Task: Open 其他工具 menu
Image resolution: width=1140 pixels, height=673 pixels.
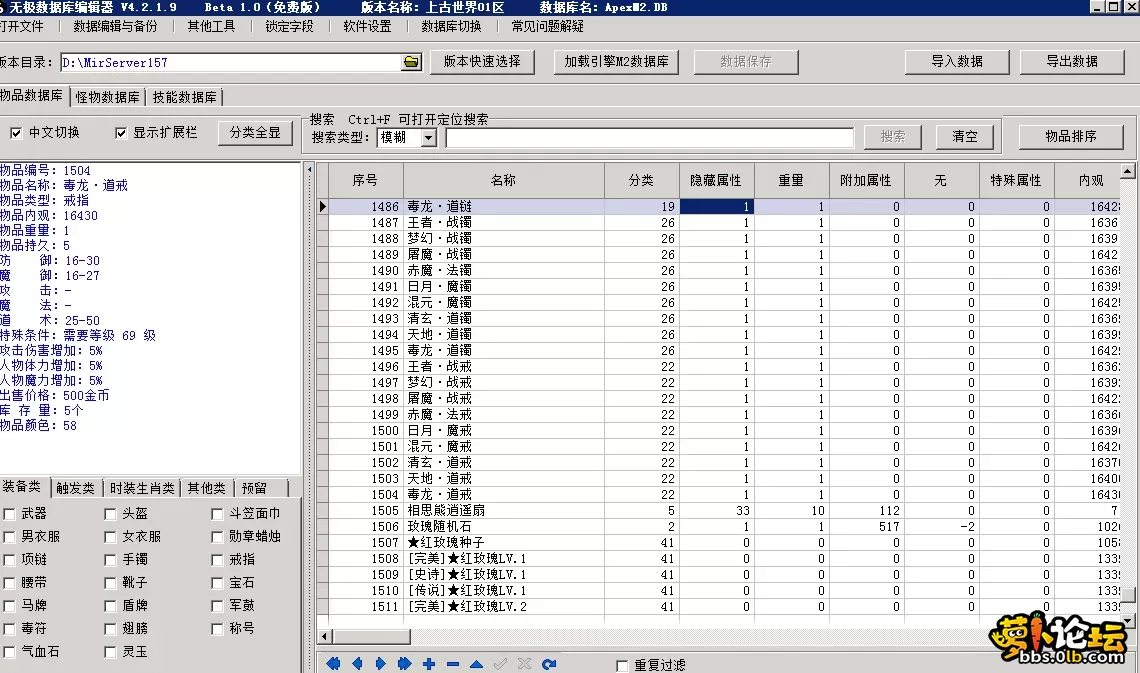Action: (x=211, y=26)
